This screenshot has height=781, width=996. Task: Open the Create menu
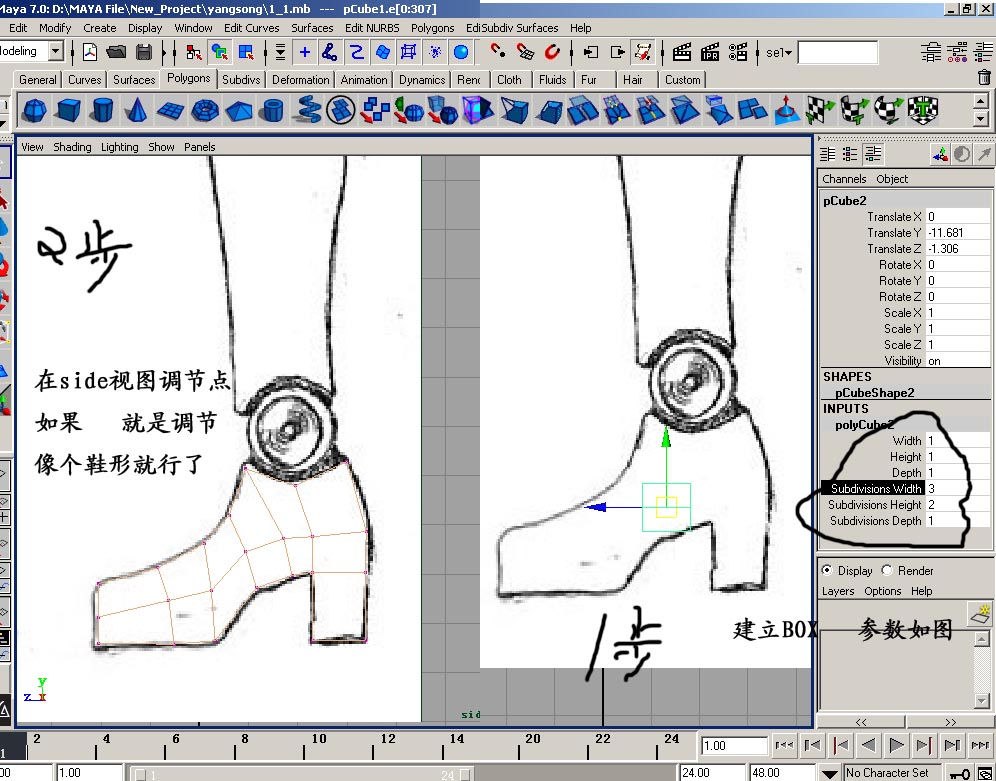coord(100,28)
